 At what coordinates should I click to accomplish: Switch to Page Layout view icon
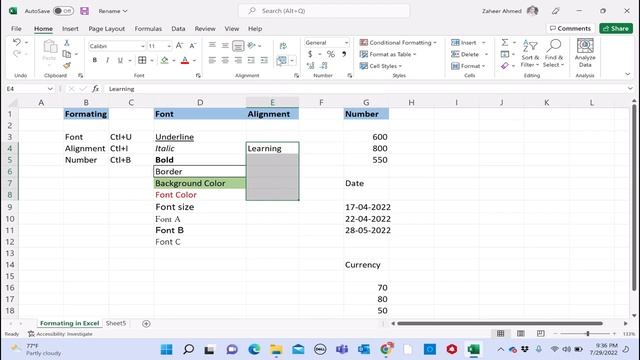coord(520,333)
